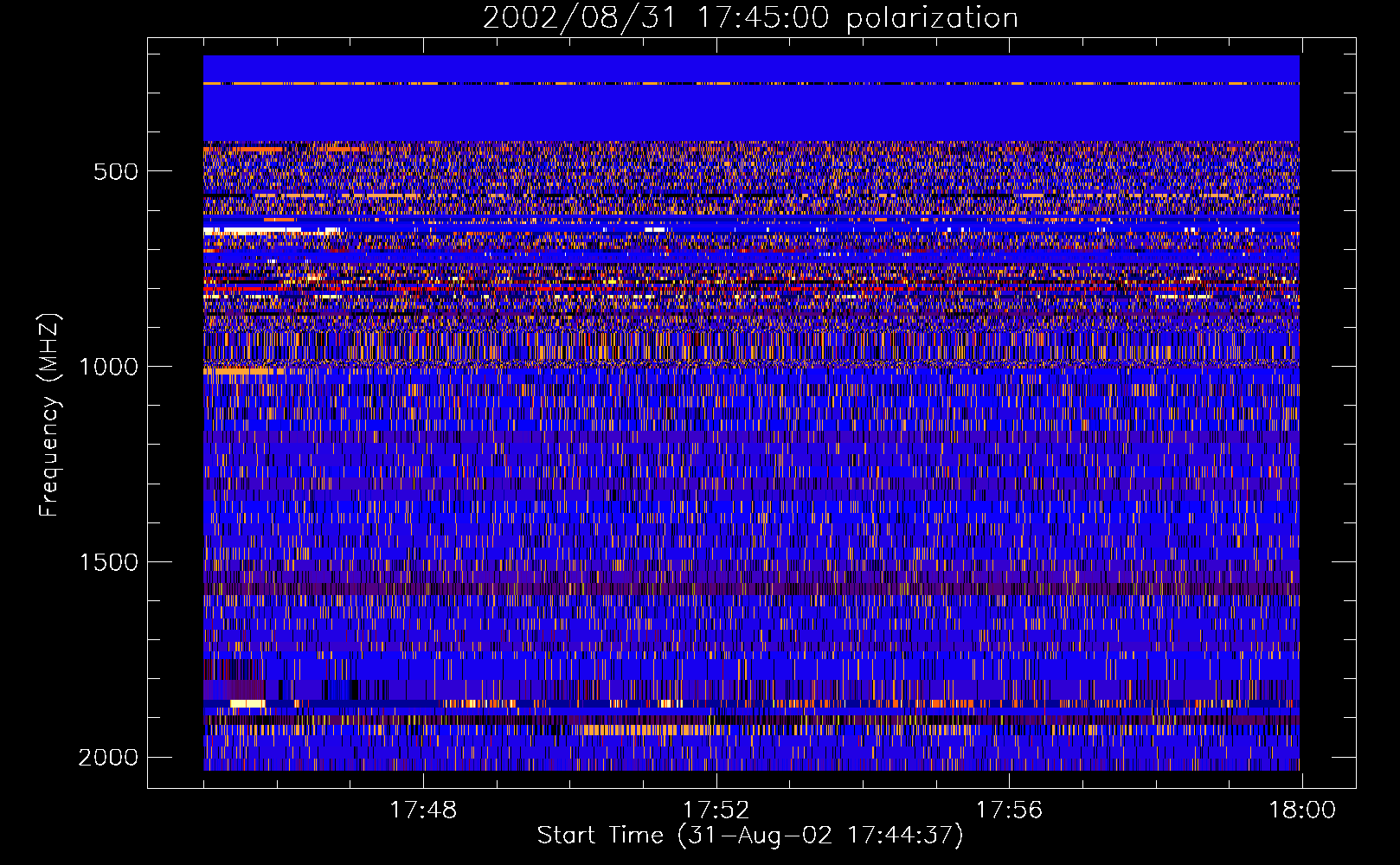Click the 500 frequency tick label
Viewport: 1400px width, 865px height.
(x=116, y=171)
